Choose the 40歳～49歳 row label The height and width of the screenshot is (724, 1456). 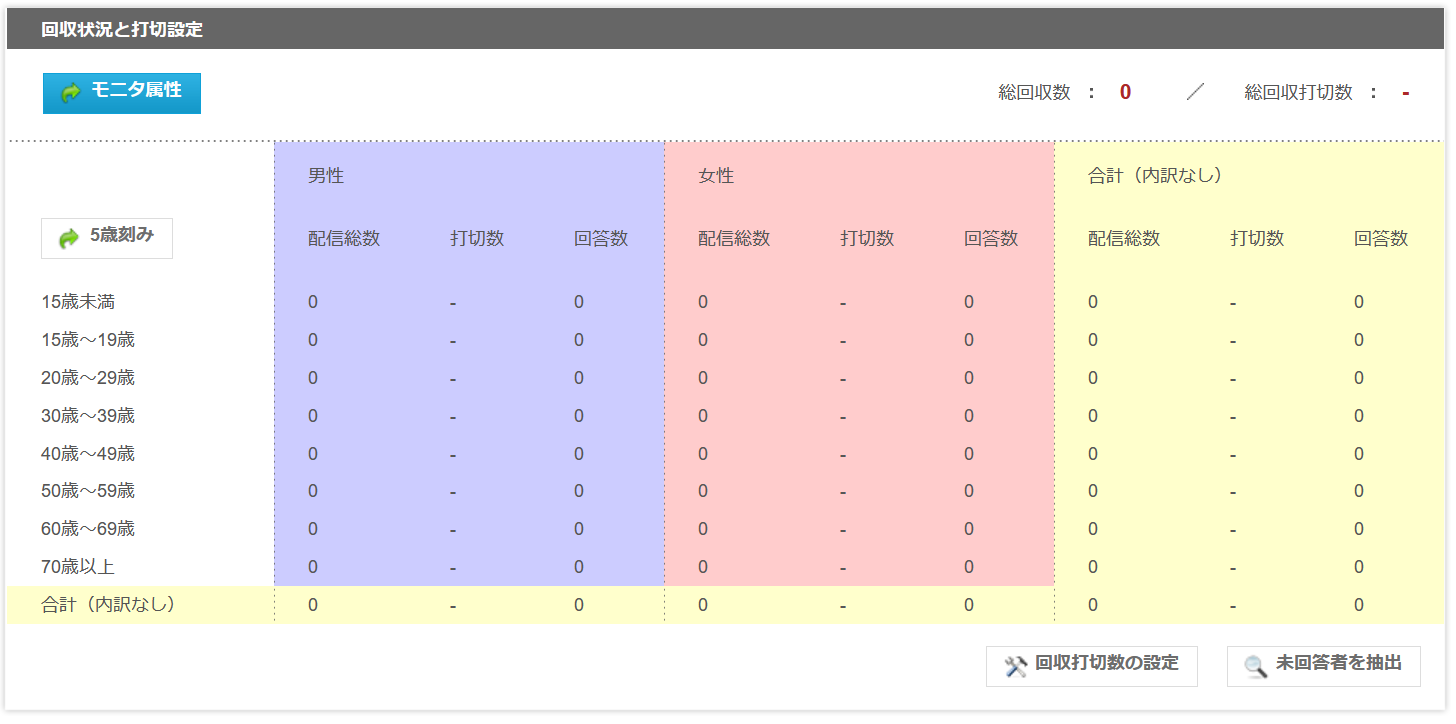click(88, 454)
